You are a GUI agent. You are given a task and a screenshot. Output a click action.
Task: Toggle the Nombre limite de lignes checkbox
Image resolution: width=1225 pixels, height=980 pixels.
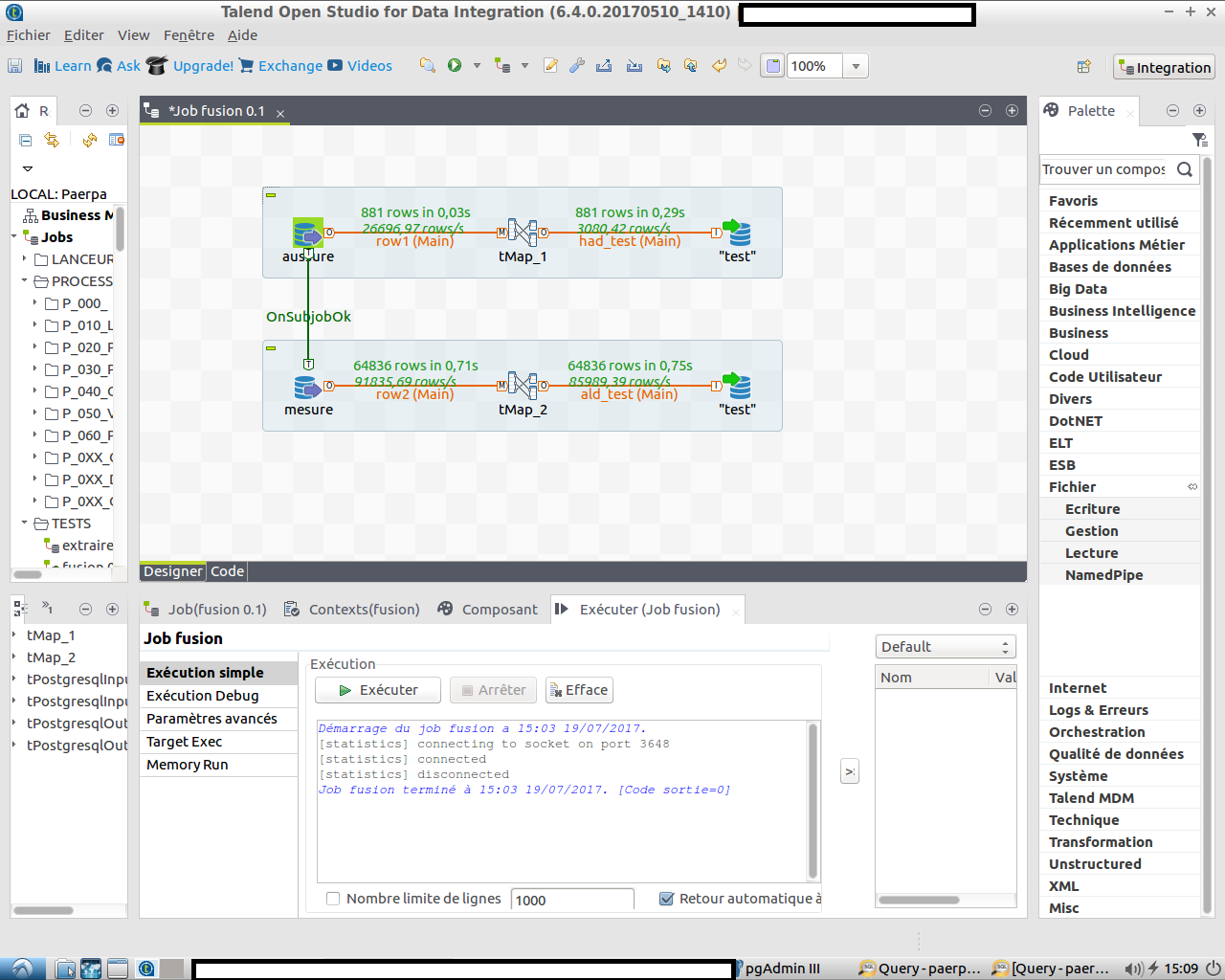[333, 899]
